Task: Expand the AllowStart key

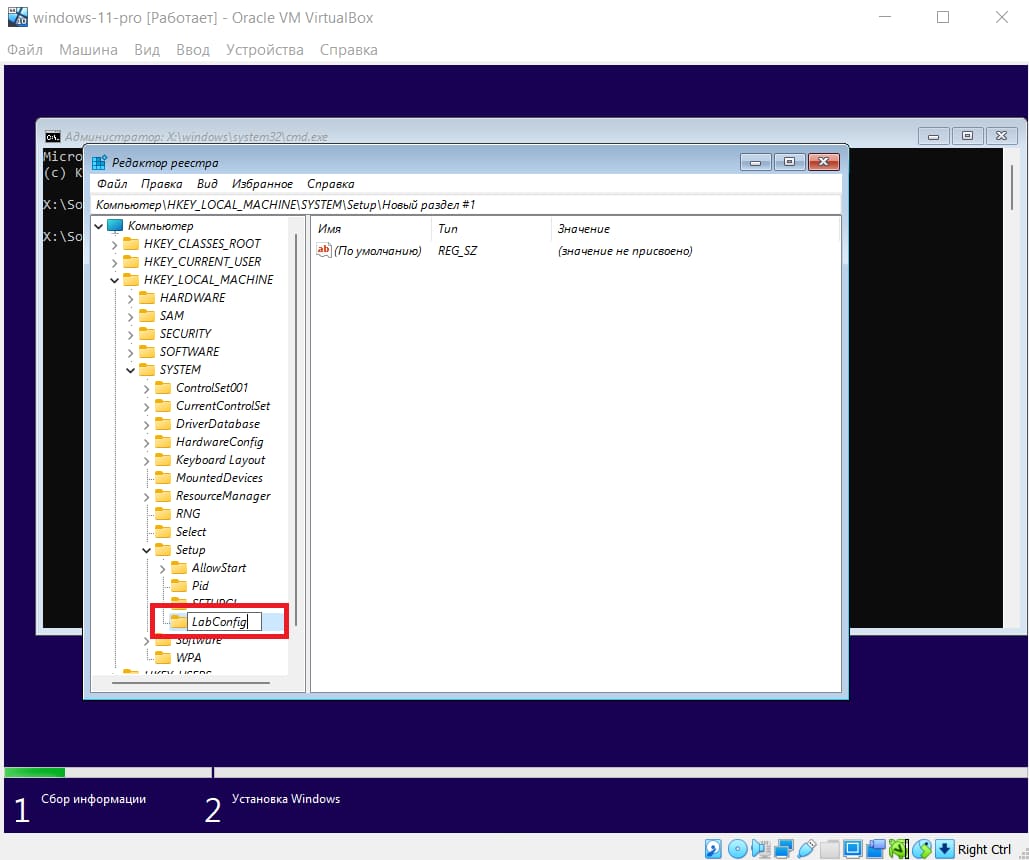Action: click(x=161, y=569)
